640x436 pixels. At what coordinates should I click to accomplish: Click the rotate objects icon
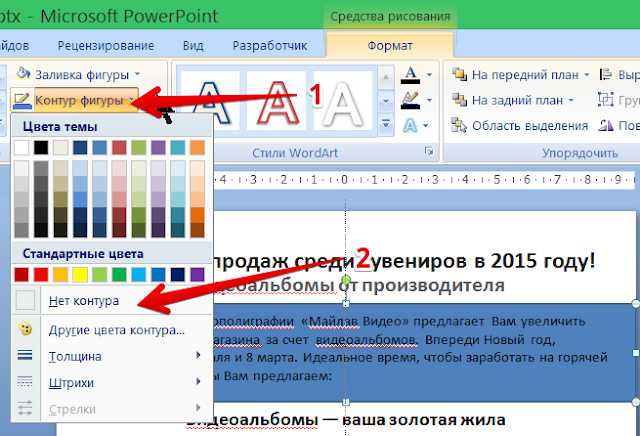[606, 125]
